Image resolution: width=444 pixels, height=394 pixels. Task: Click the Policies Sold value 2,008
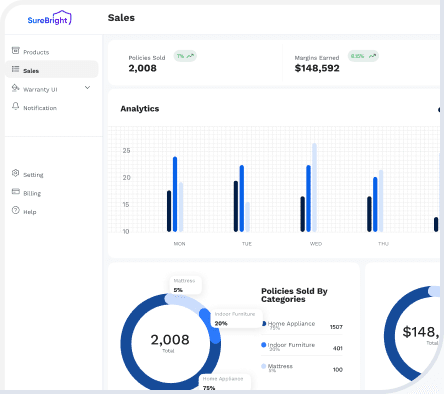tap(142, 68)
